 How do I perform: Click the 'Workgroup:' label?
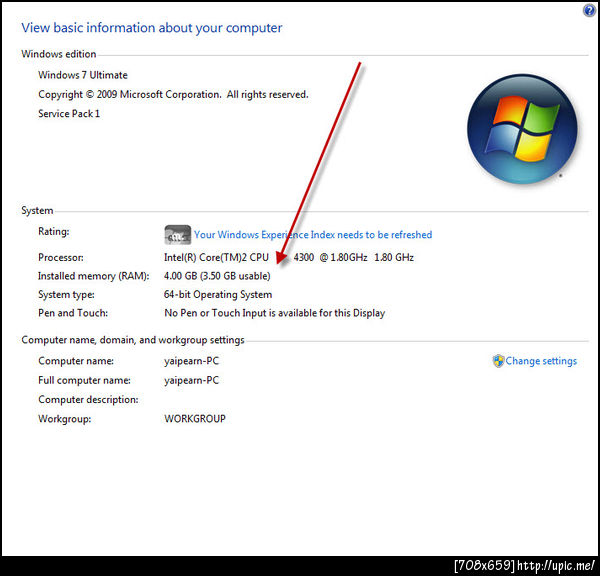64,419
